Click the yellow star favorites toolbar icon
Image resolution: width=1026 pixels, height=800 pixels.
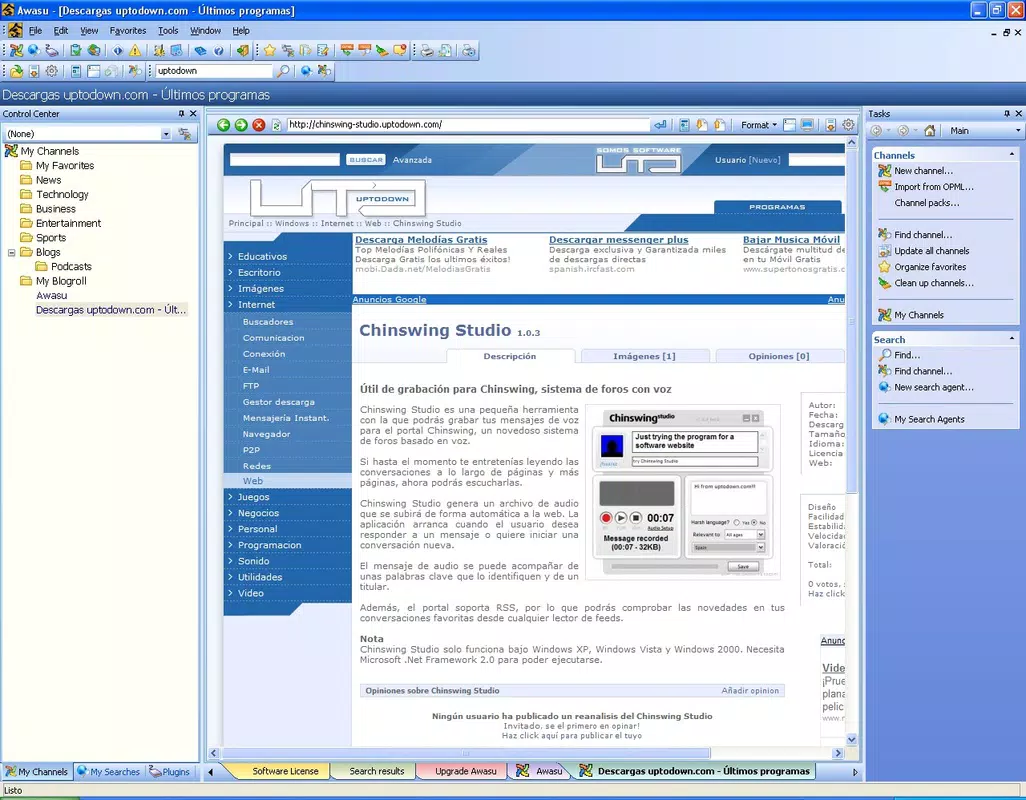point(270,50)
